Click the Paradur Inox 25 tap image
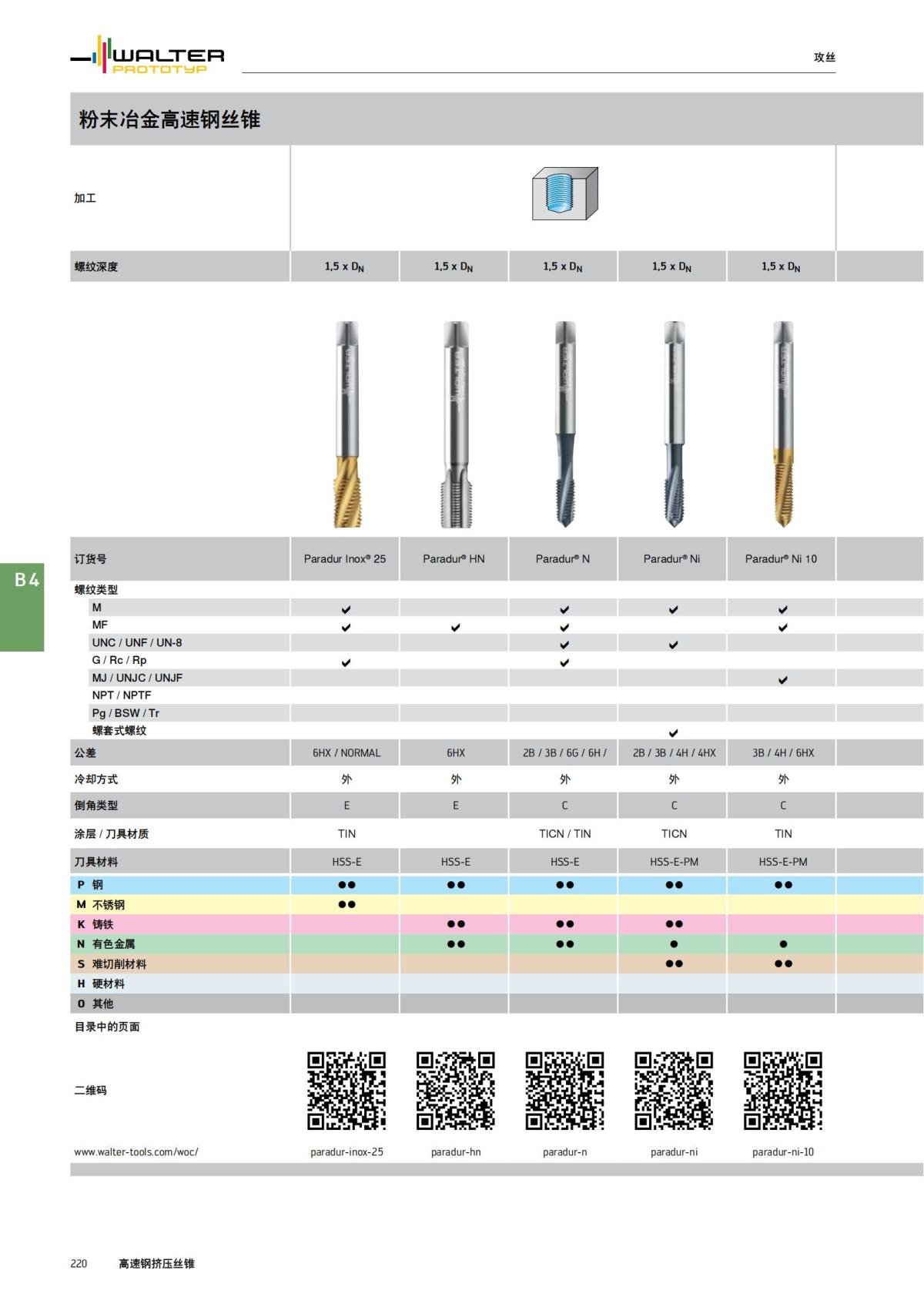The height and width of the screenshot is (1307, 924). coord(347,424)
